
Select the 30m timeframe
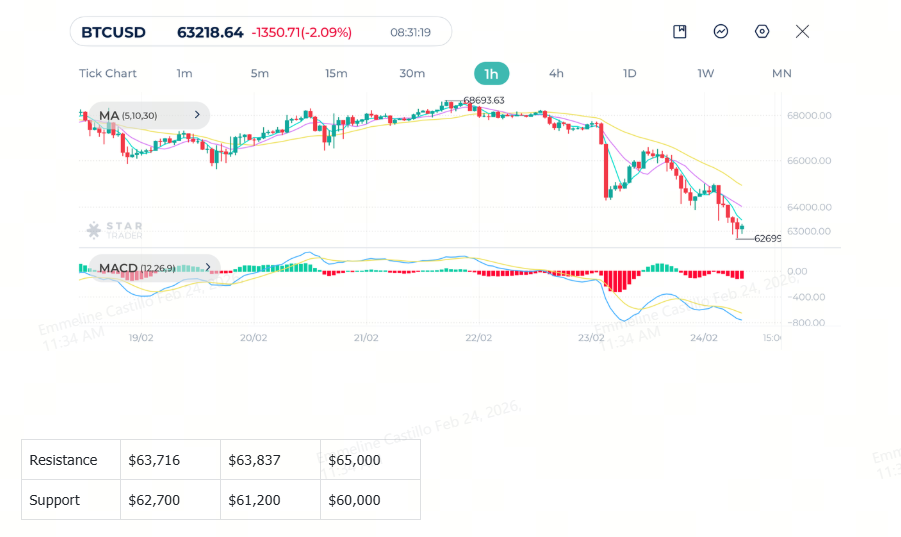412,74
